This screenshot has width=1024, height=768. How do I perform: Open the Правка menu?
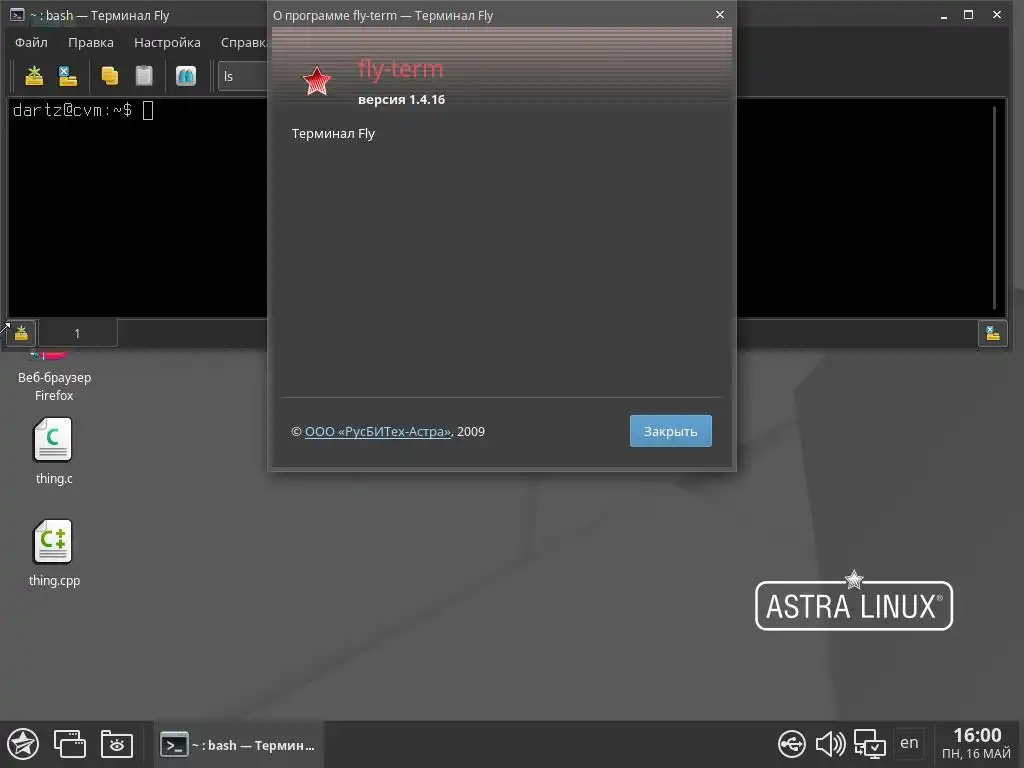pyautogui.click(x=91, y=42)
